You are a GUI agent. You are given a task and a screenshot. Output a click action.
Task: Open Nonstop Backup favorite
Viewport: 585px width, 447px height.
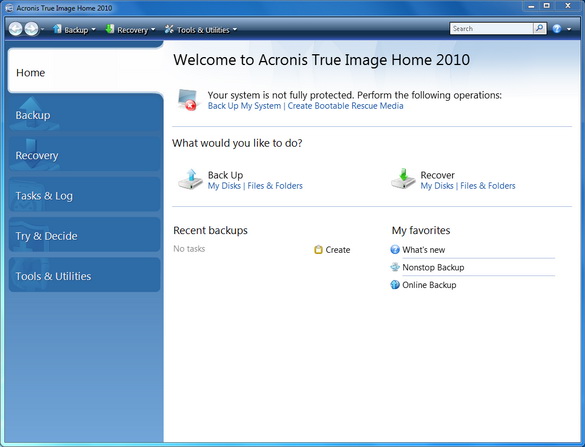click(x=433, y=268)
